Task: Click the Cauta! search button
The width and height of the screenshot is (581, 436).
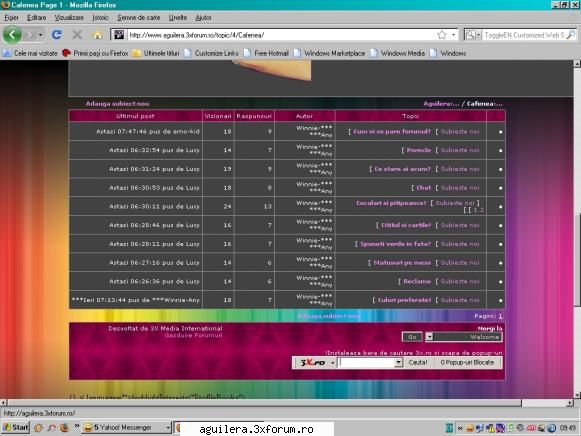Action: coord(418,363)
